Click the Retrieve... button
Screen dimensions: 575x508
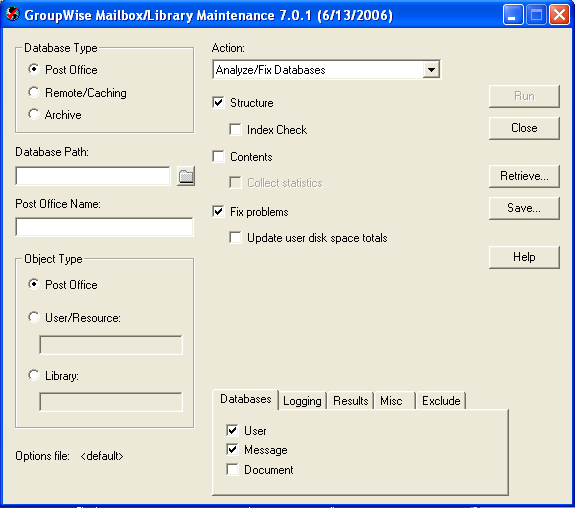(x=524, y=176)
